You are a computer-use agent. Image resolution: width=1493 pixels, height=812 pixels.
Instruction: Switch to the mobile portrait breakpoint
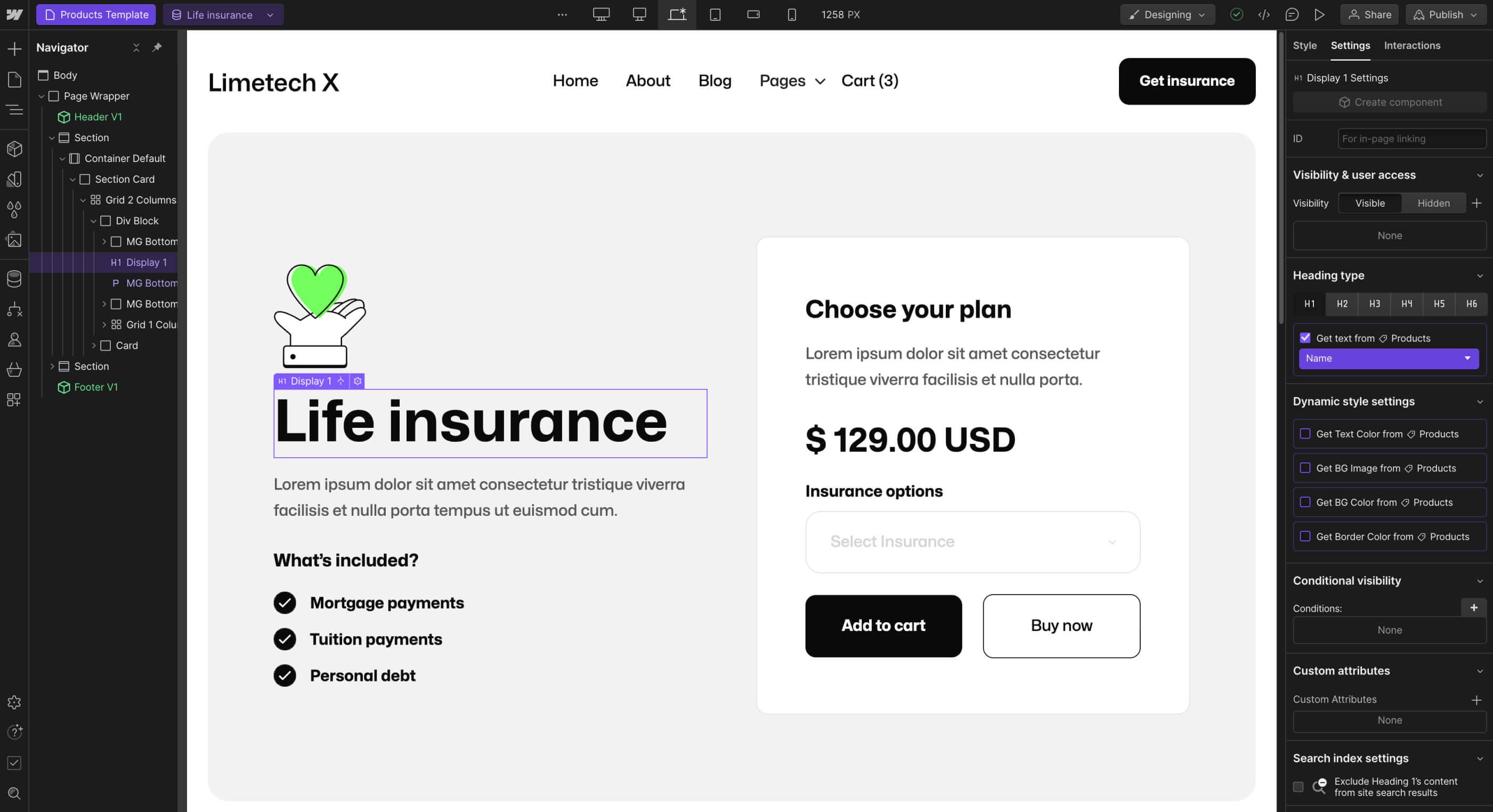(x=791, y=14)
